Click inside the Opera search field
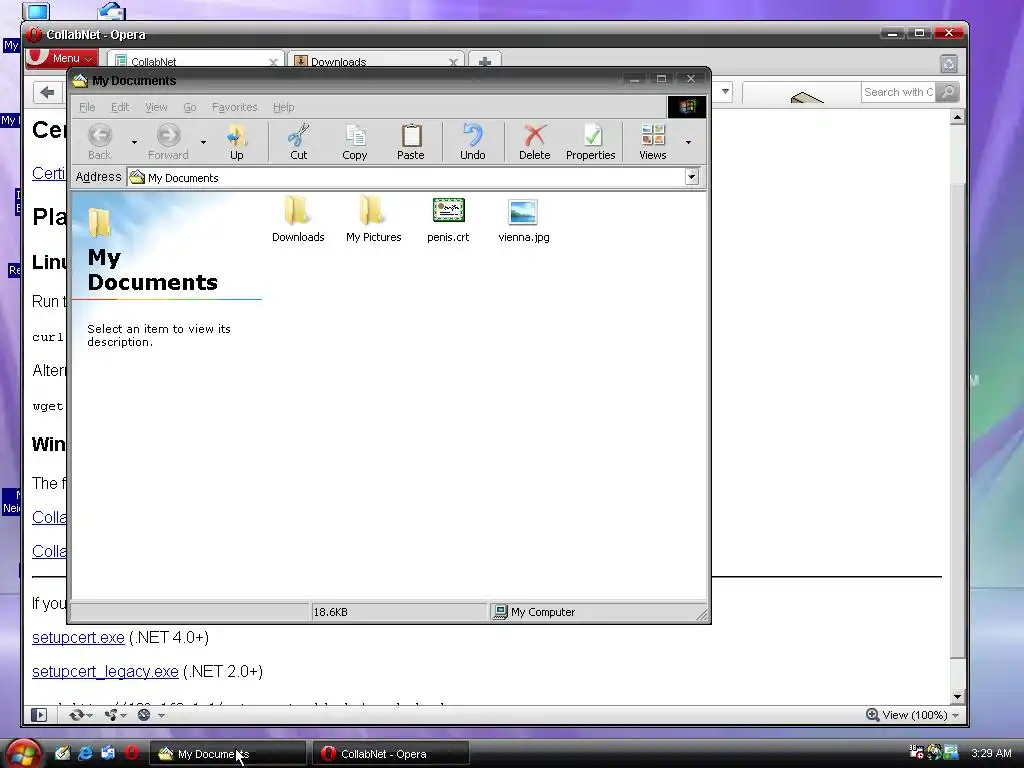Viewport: 1024px width, 768px height. 898,92
